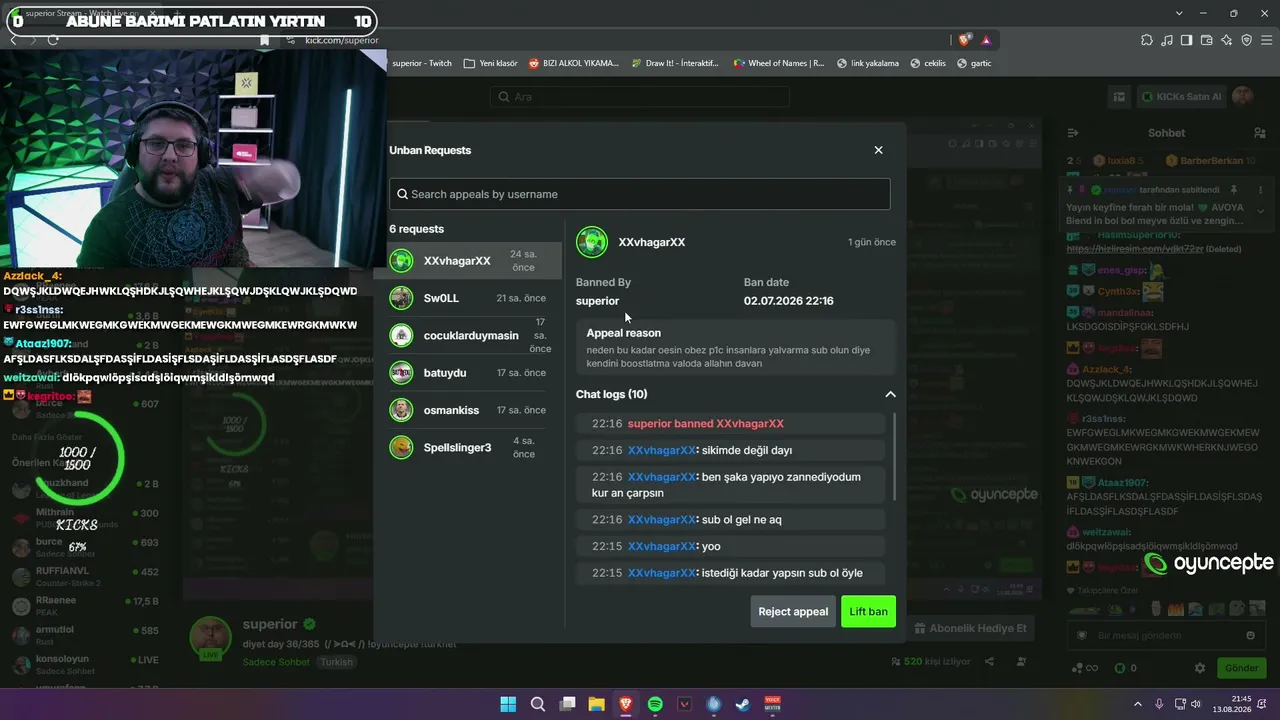Screen dimensions: 1280x720
Task: Open Spellslinger3 unban request
Action: click(x=468, y=447)
